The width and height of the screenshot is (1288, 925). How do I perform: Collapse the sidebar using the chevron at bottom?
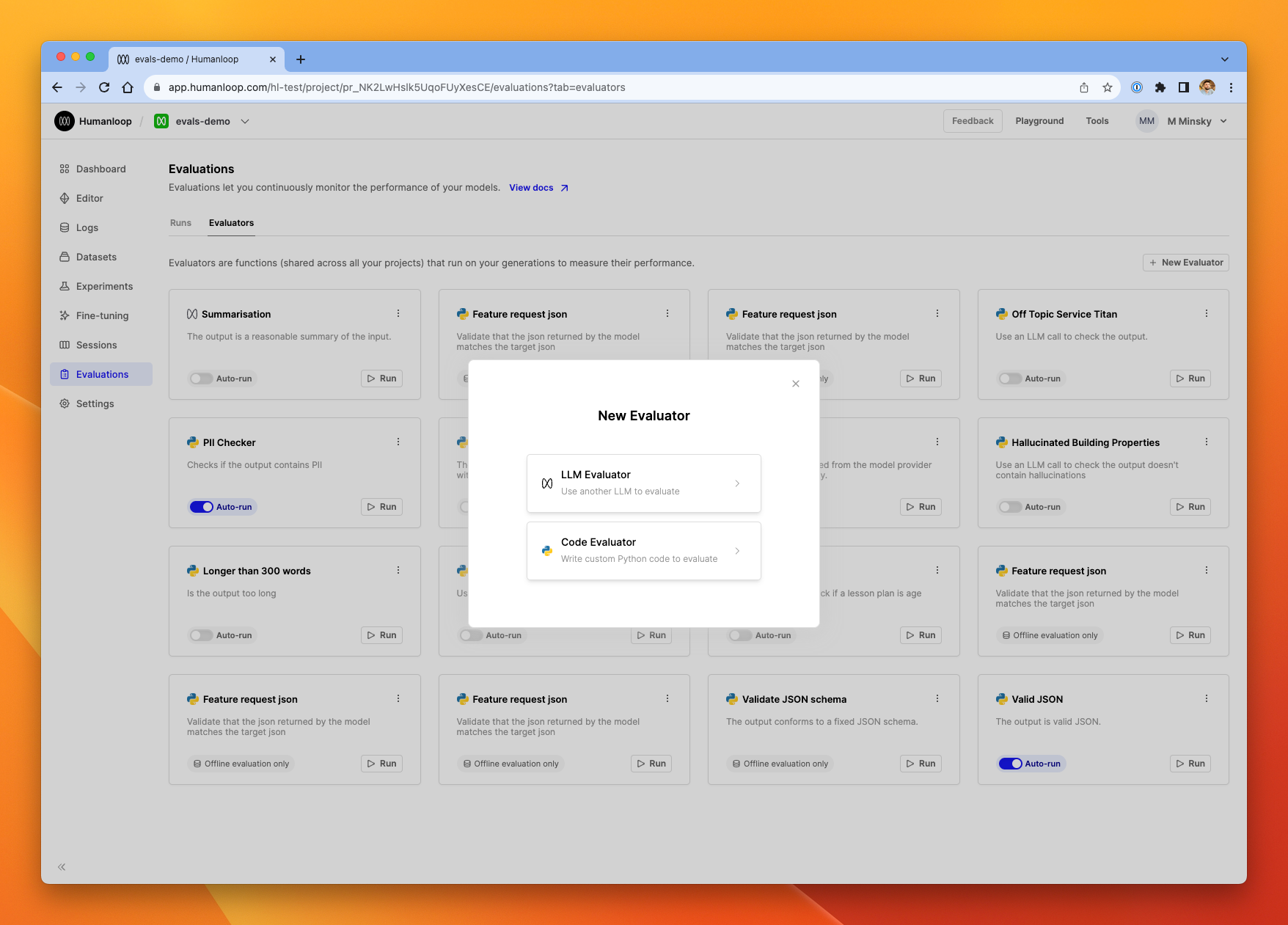point(62,866)
